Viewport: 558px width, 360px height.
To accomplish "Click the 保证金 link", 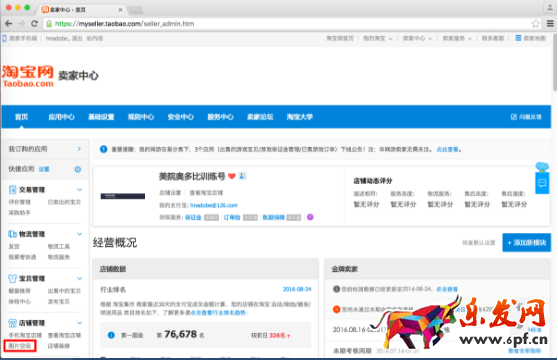I will 193,217.
